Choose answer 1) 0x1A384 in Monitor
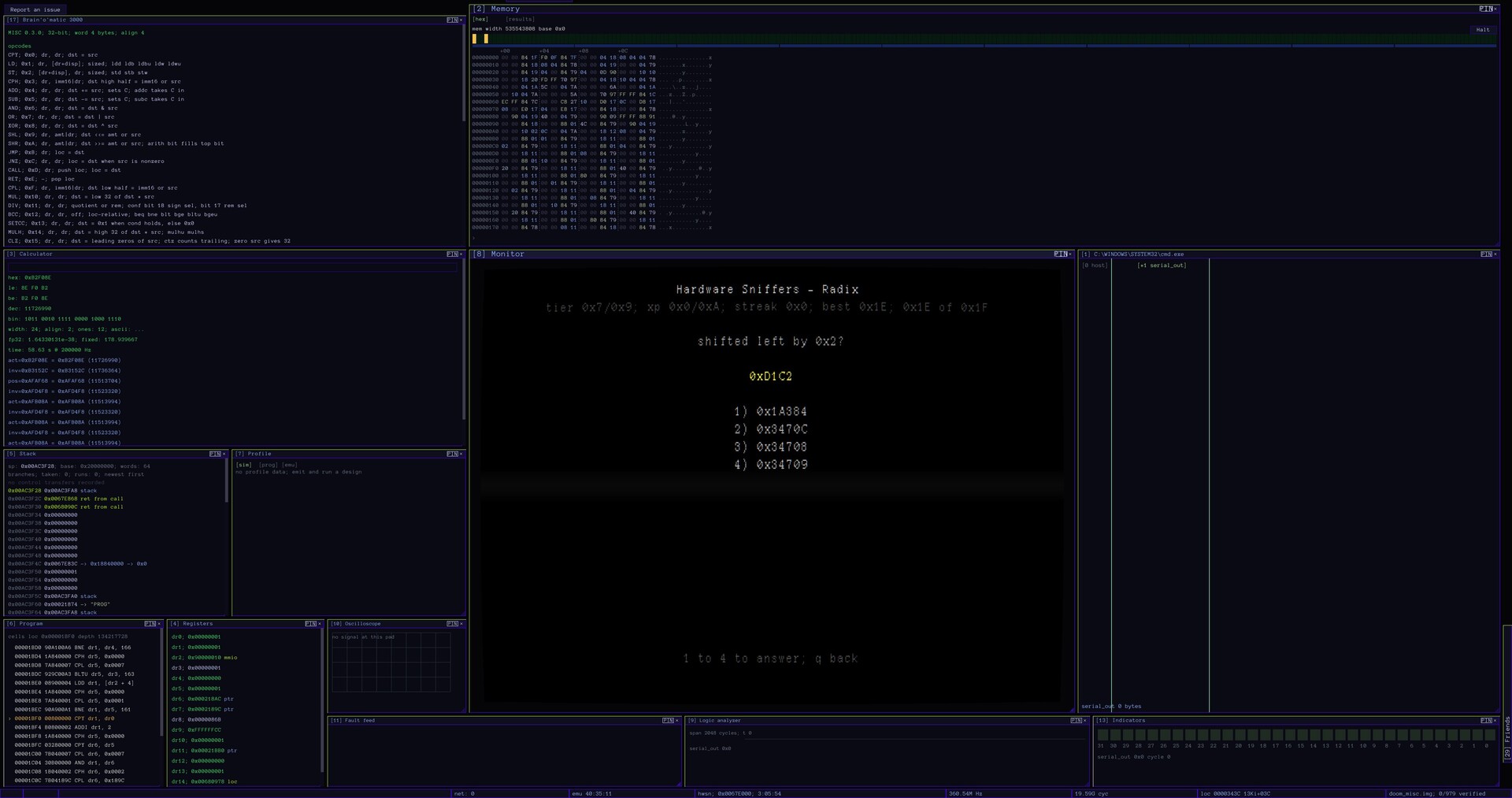1512x798 pixels. [x=770, y=411]
